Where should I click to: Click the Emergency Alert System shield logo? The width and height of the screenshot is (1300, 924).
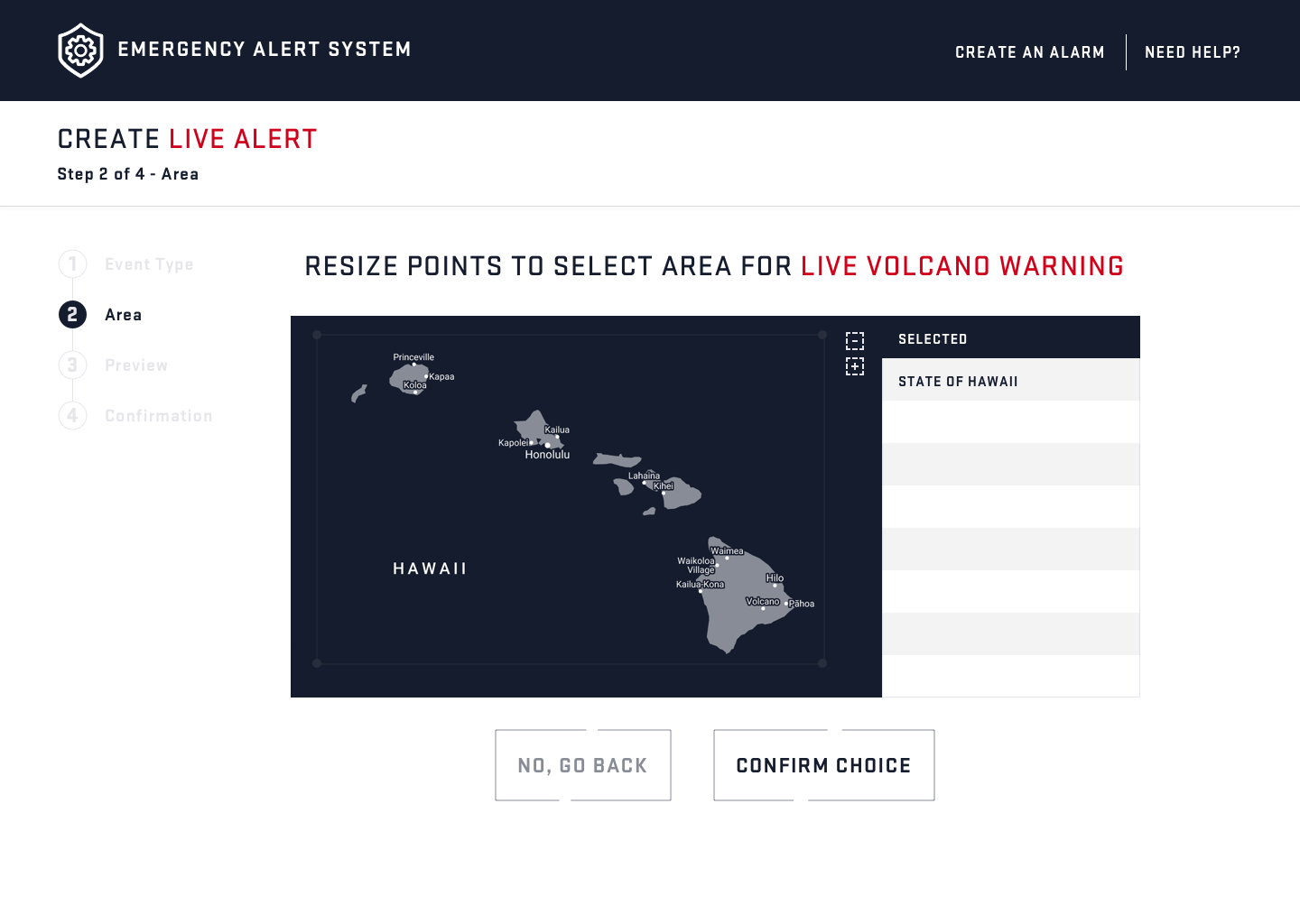[x=80, y=51]
